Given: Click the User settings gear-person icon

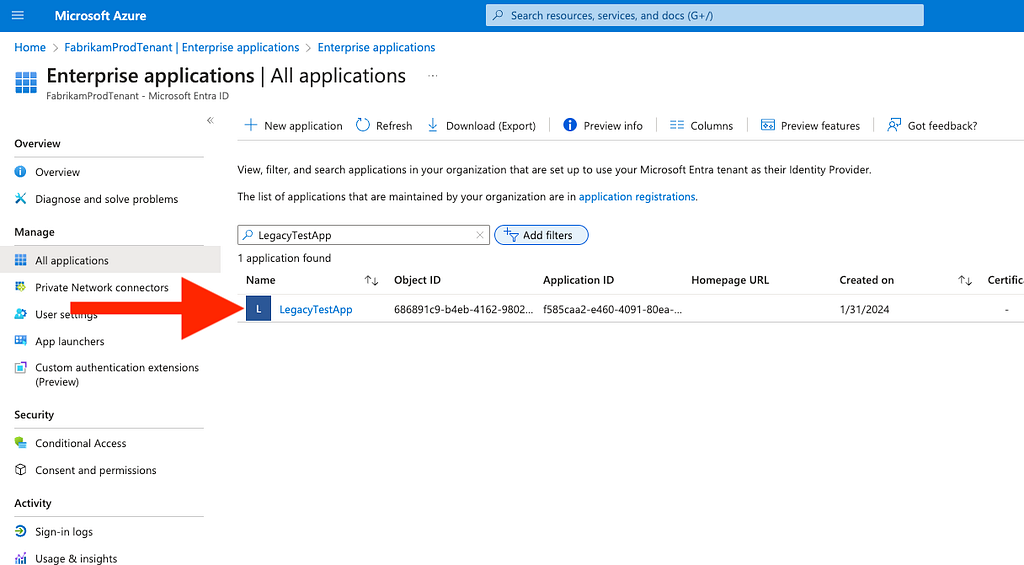Looking at the screenshot, I should [x=20, y=314].
